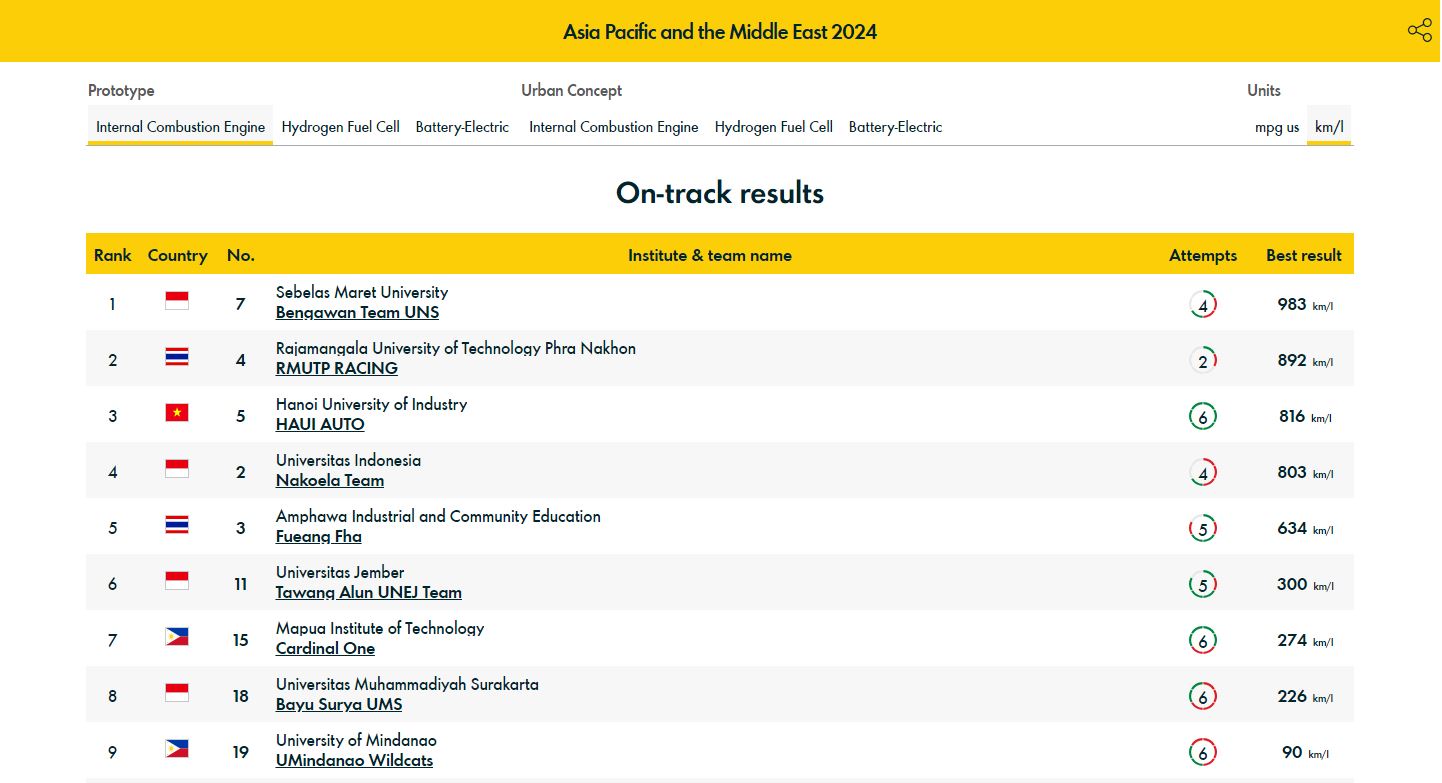Visit the Tawang Alun UNEJ Team page
This screenshot has width=1442, height=783.
[368, 593]
